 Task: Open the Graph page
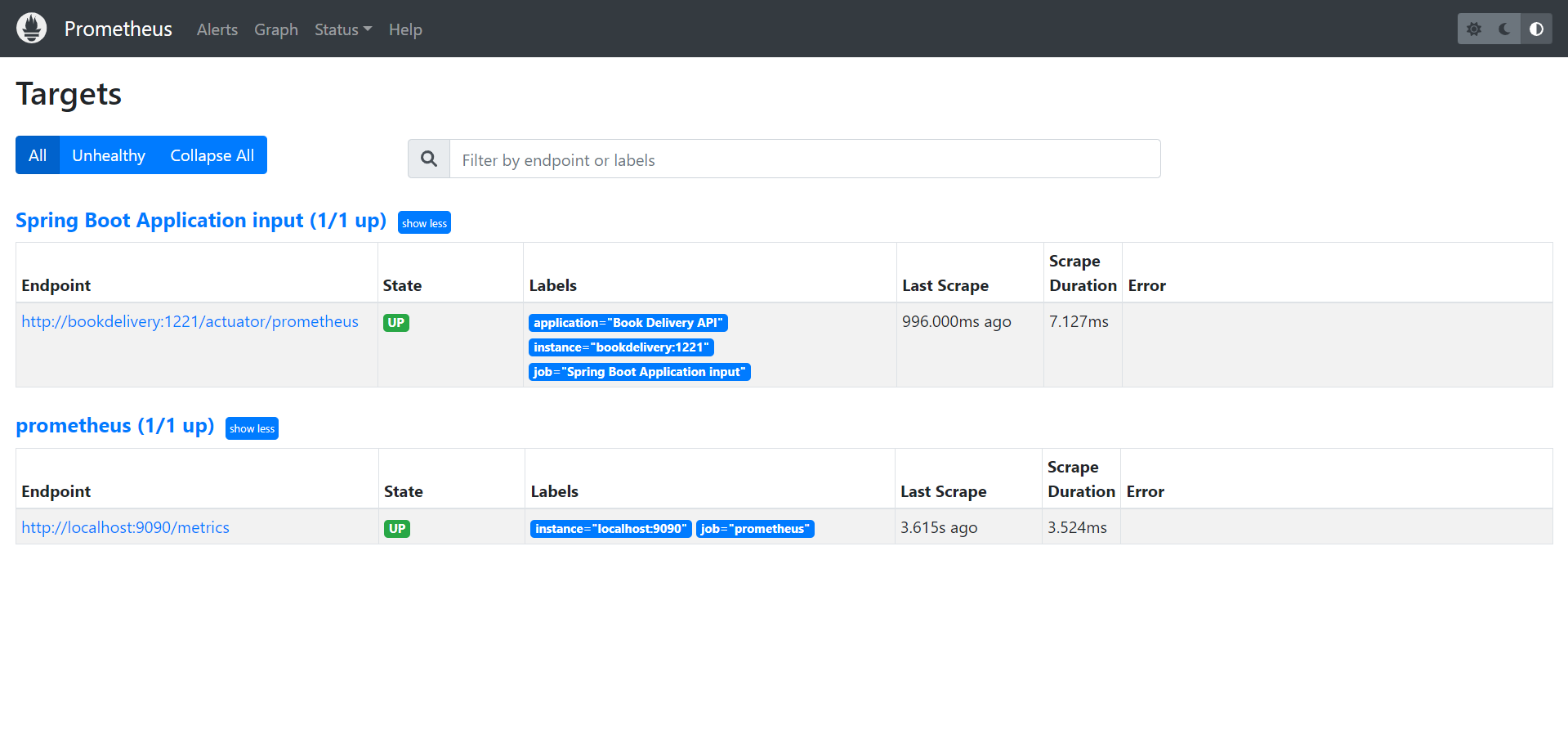(276, 29)
